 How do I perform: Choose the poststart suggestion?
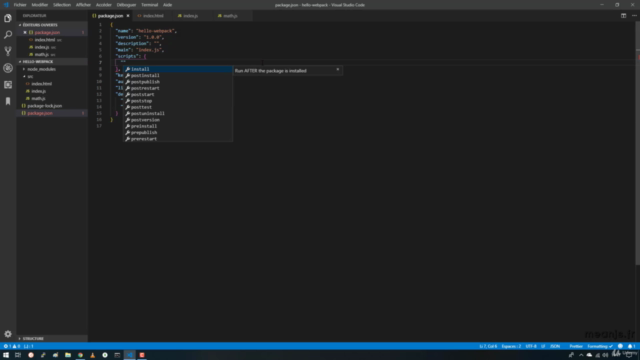[178, 95]
